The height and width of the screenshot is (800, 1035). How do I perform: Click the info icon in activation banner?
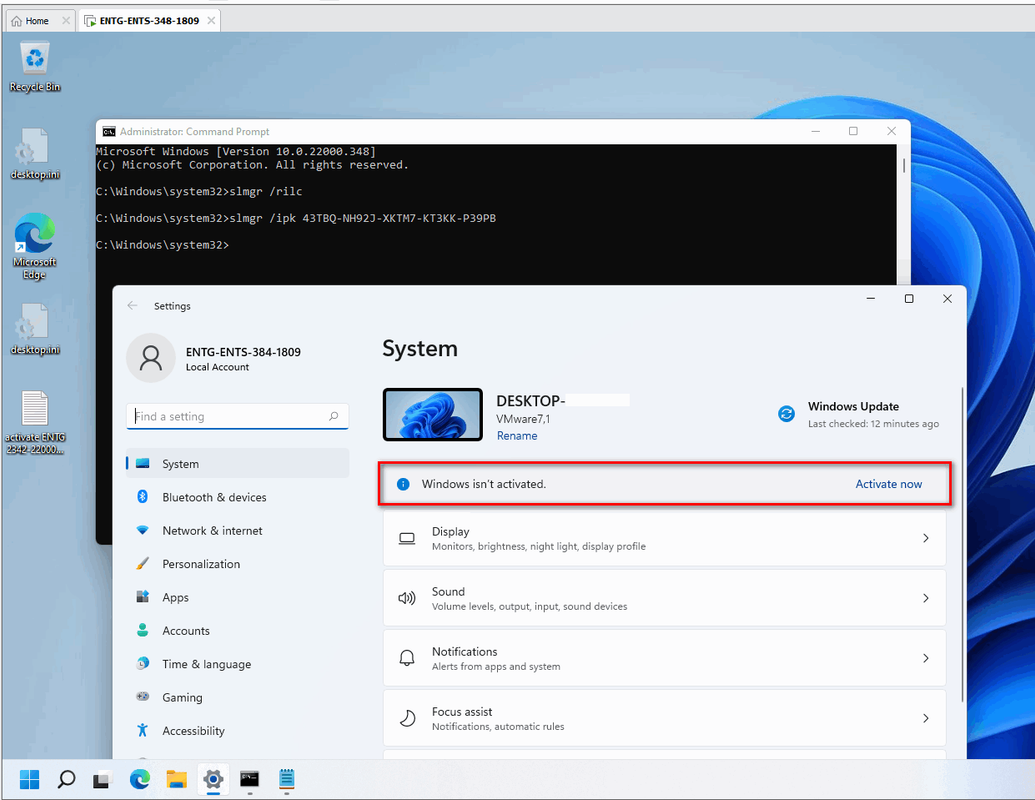(403, 484)
